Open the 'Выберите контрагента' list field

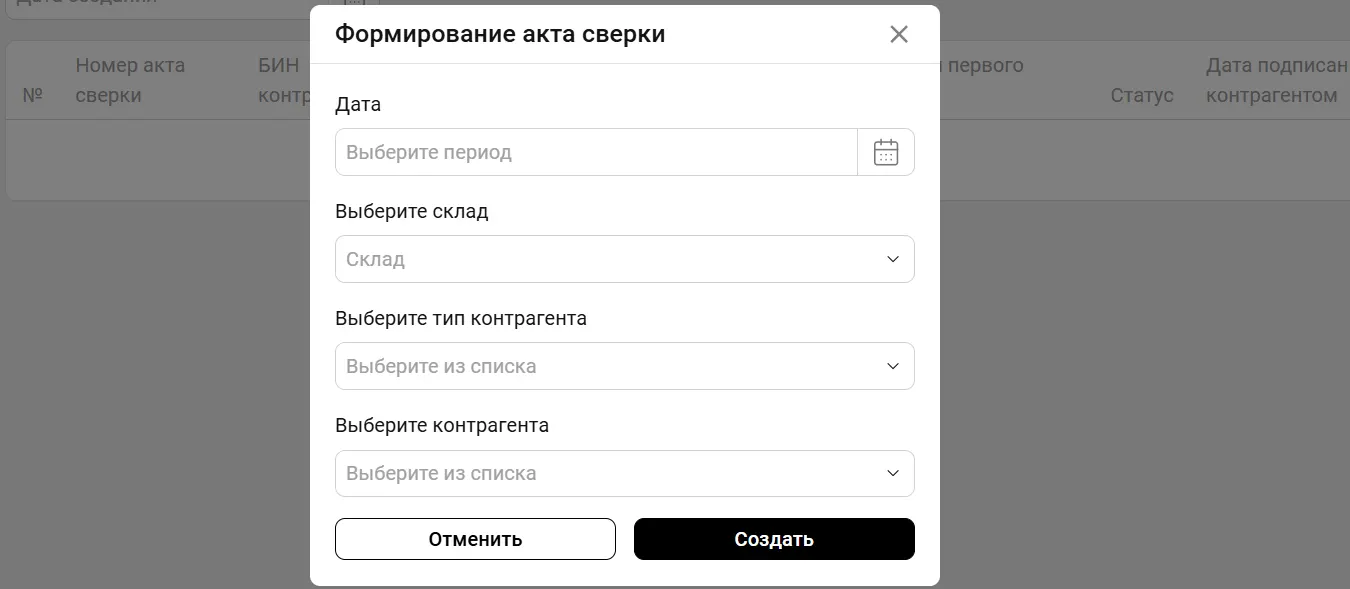610,473
